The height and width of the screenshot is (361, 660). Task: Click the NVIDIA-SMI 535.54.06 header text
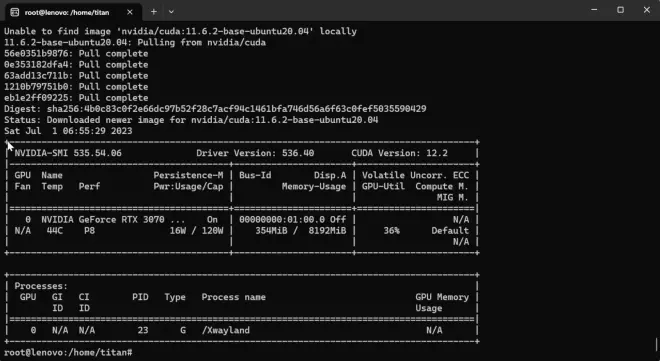(68, 153)
